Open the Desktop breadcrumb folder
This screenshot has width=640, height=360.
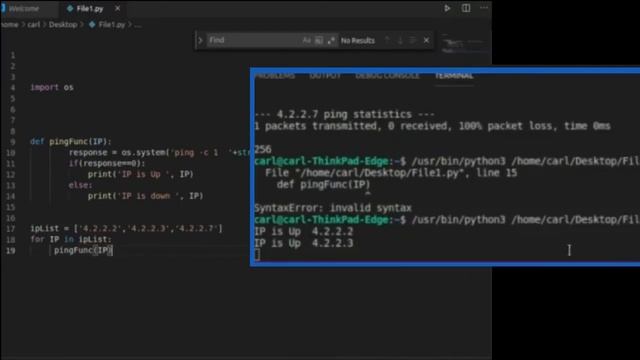pyautogui.click(x=63, y=24)
